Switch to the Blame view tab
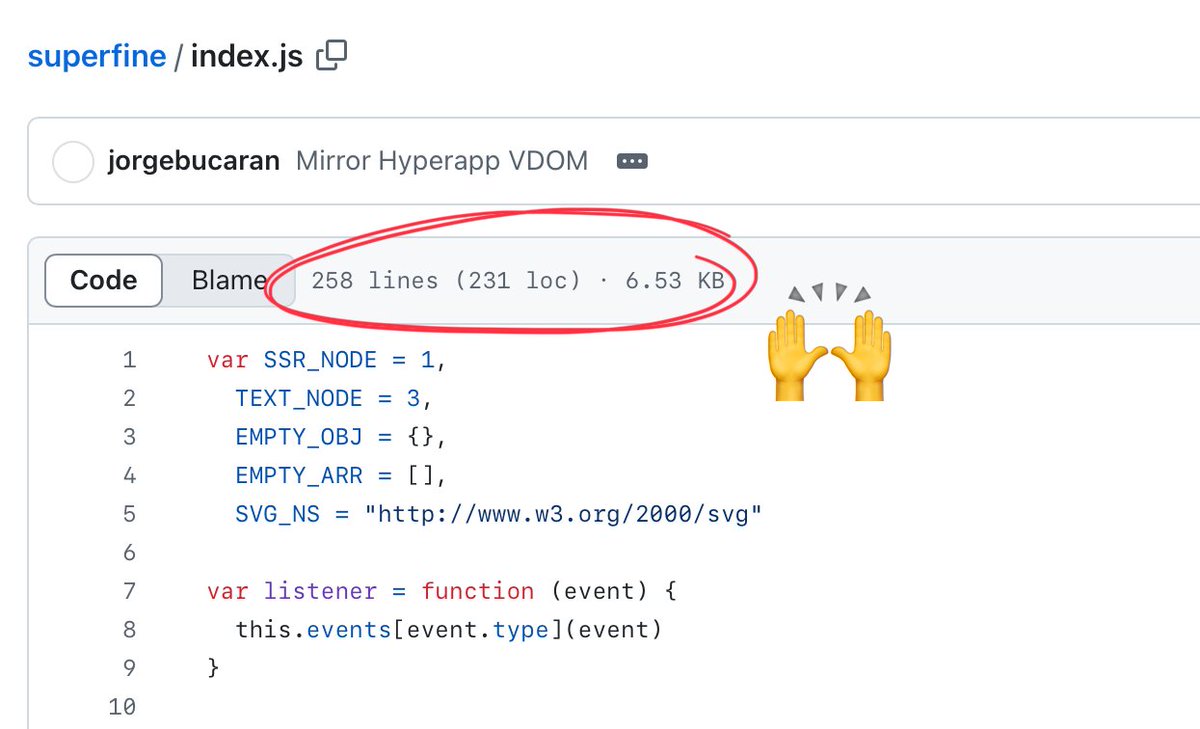This screenshot has height=729, width=1200. click(228, 280)
